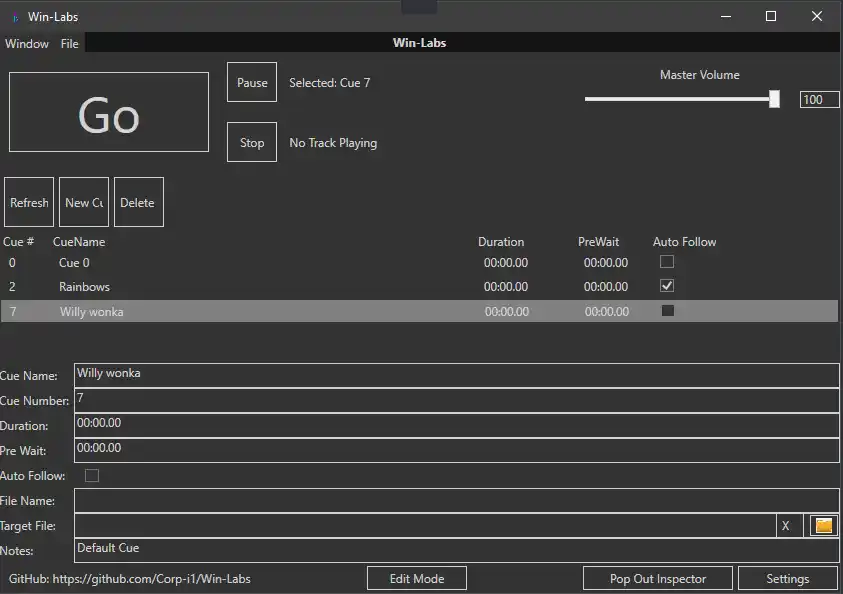Clear the target file with X button
The image size is (843, 594).
click(786, 526)
